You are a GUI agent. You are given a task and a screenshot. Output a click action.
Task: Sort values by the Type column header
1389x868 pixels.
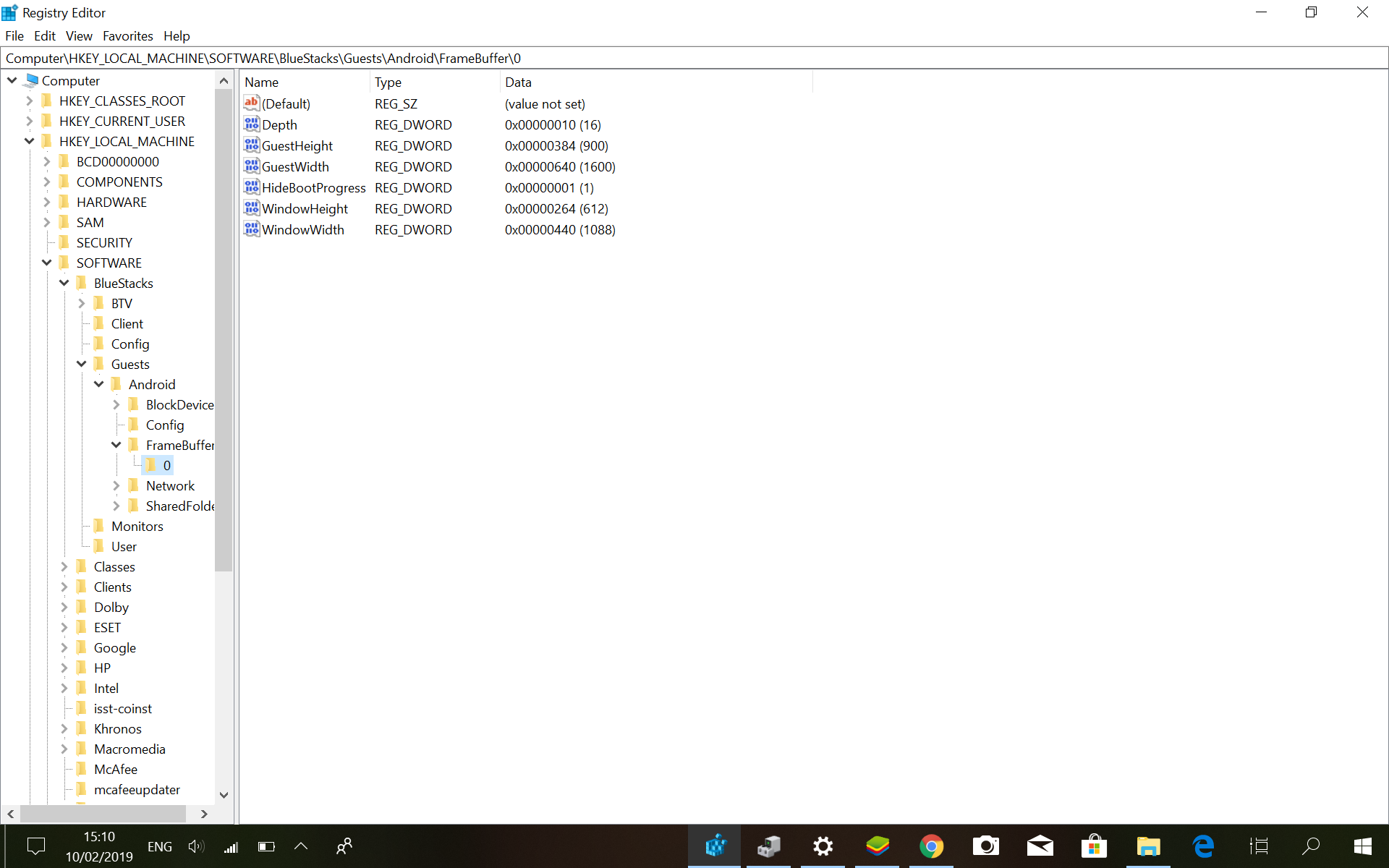click(435, 82)
